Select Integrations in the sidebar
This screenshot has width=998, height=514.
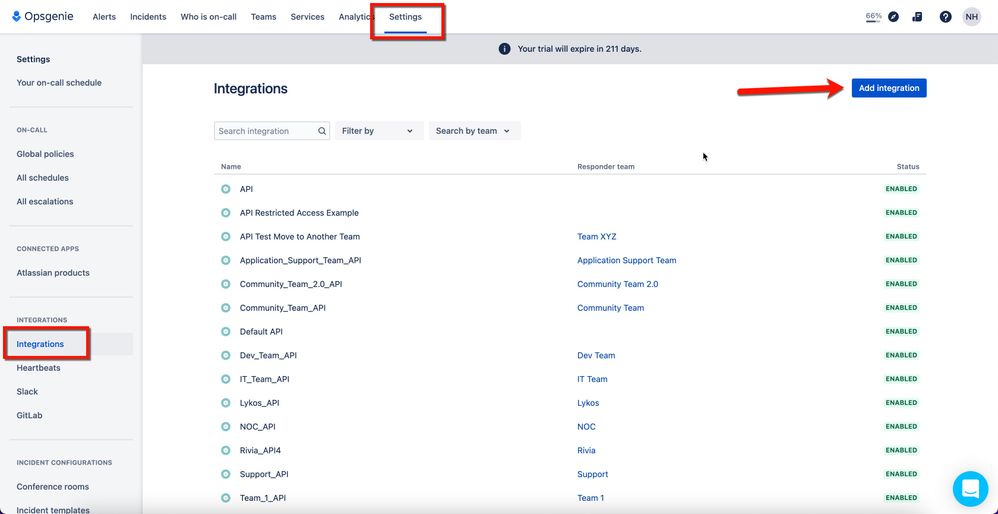(40, 344)
